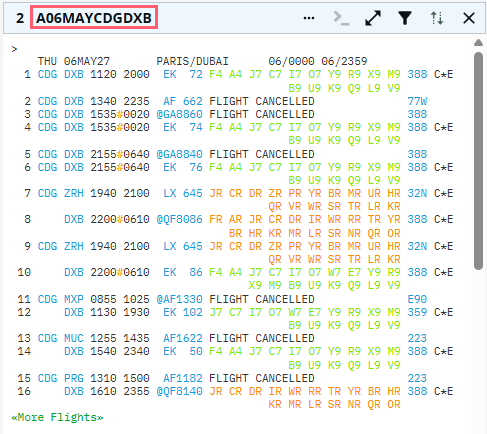Click flight number EK 102
The width and height of the screenshot is (487, 434).
click(183, 312)
